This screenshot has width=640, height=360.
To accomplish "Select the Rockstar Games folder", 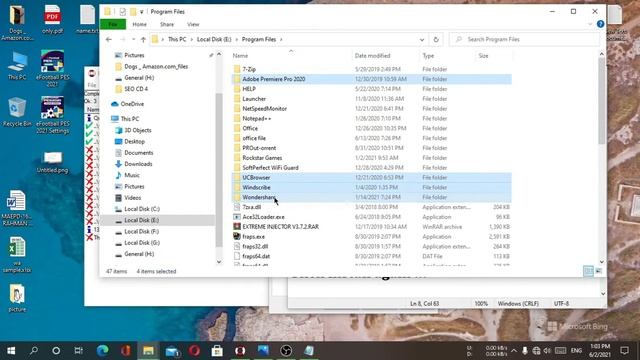I will (x=371, y=158).
